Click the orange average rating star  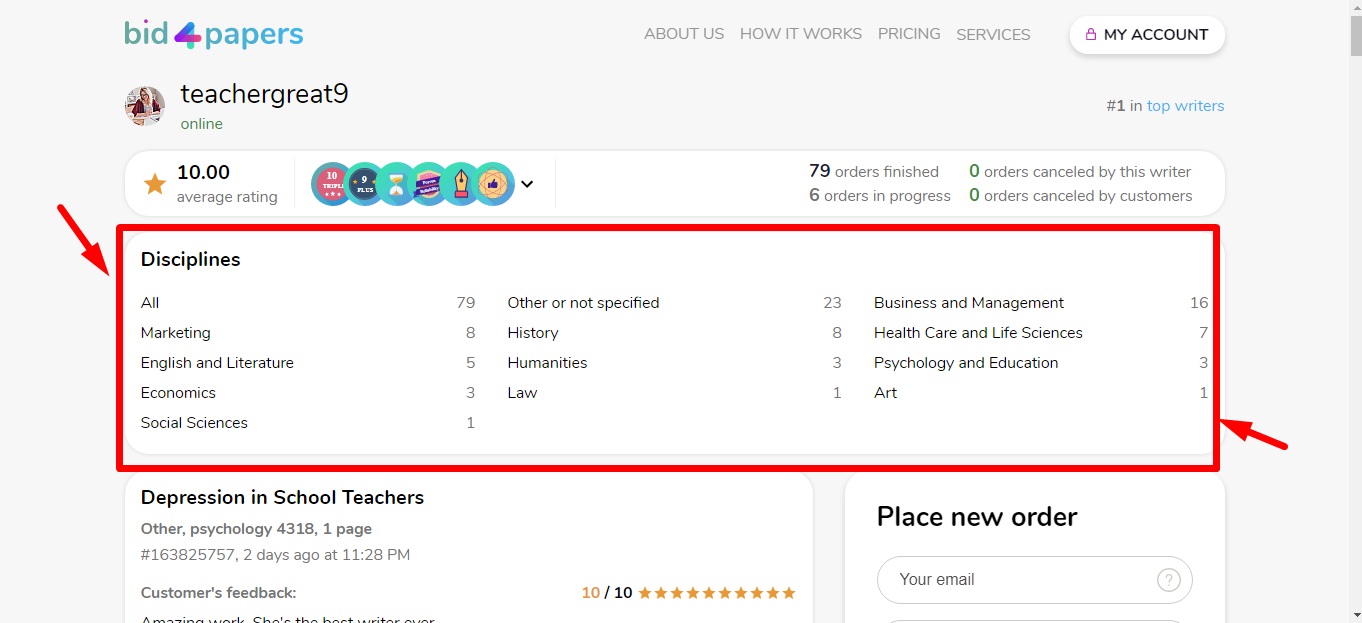tap(154, 184)
